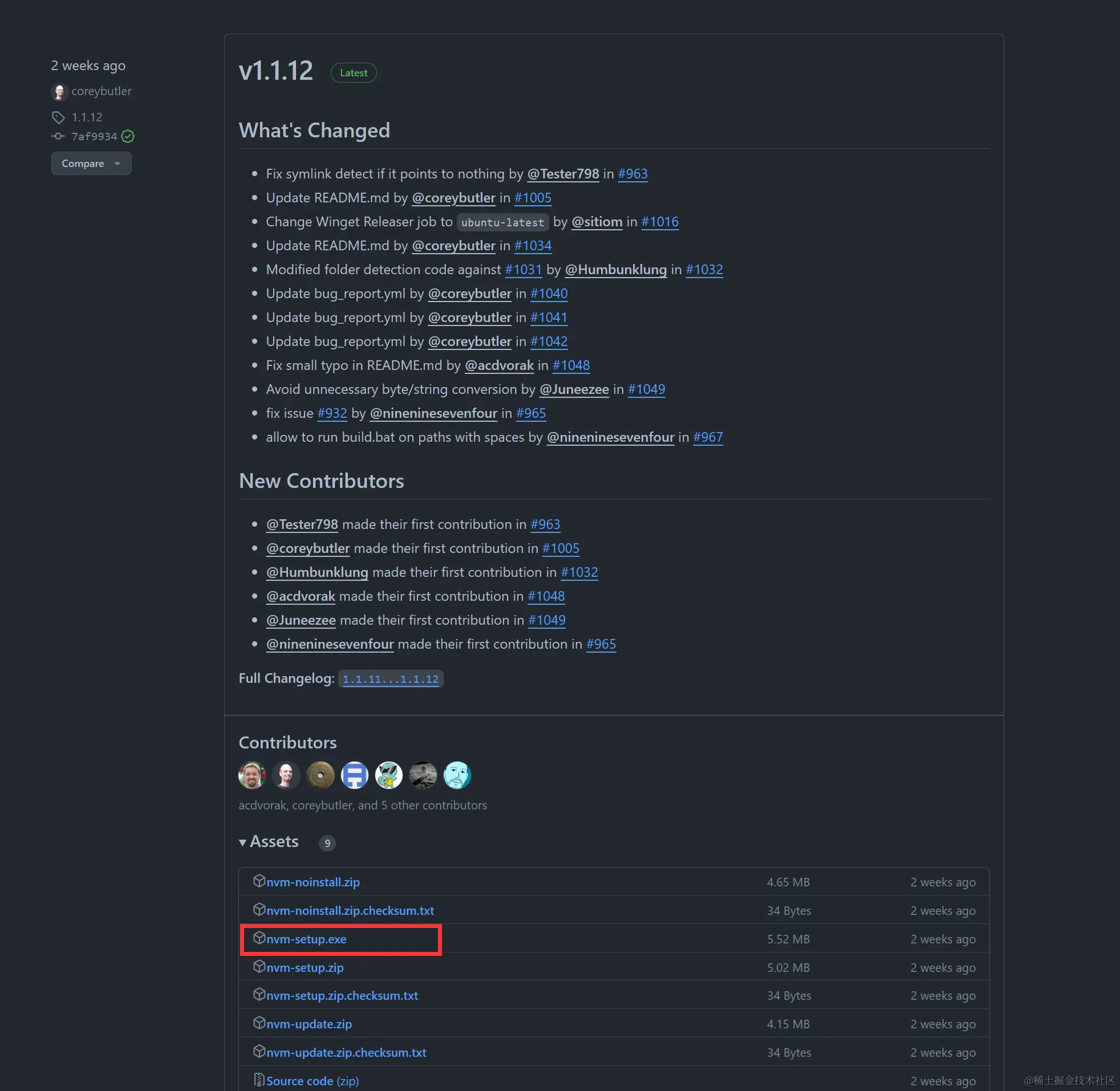This screenshot has height=1091, width=1120.
Task: Collapse the Assets section triangle
Action: pyautogui.click(x=243, y=842)
